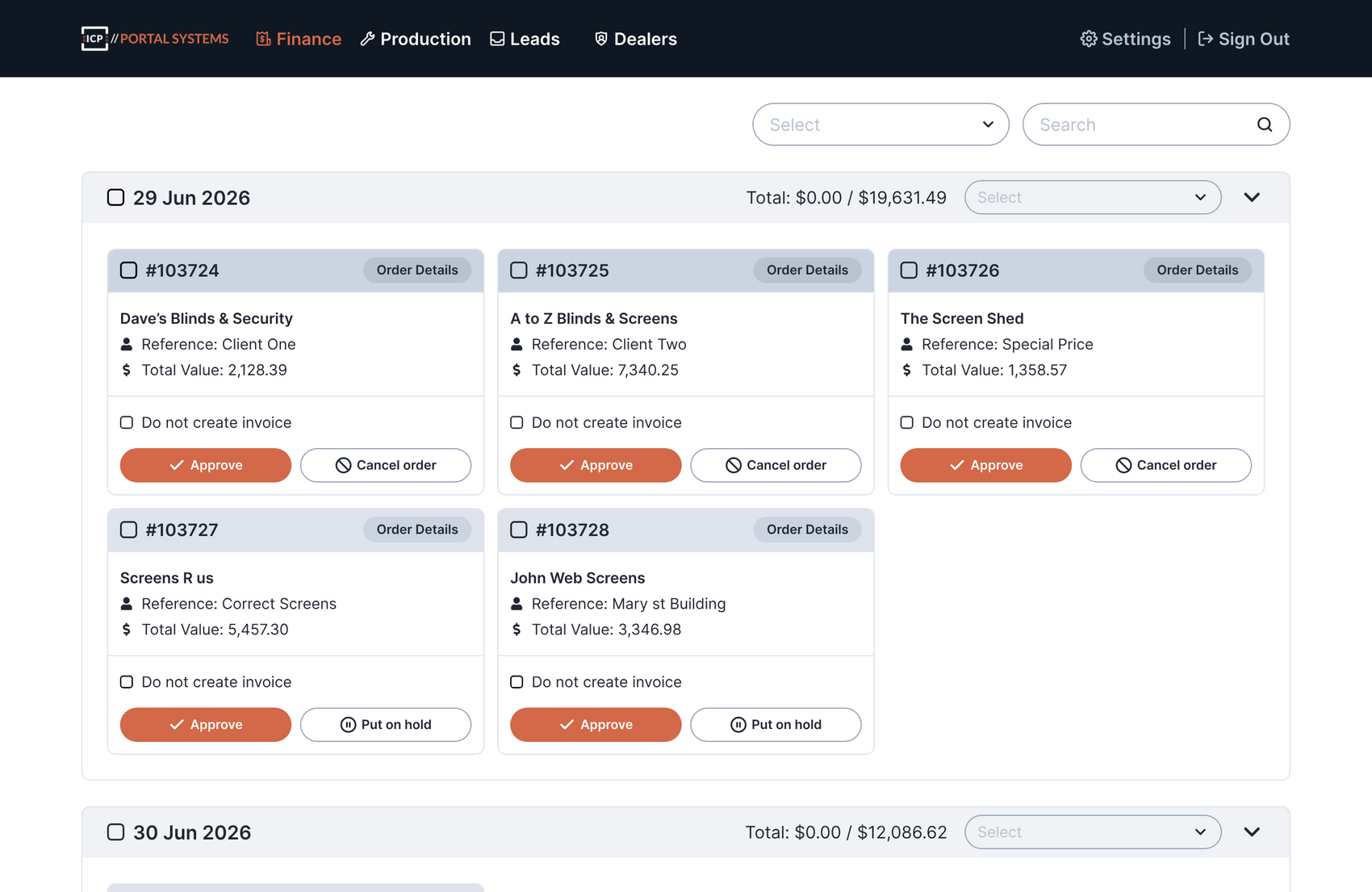This screenshot has width=1372, height=892.
Task: Collapse the 30 Jun 2026 group chevron
Action: (x=1252, y=832)
